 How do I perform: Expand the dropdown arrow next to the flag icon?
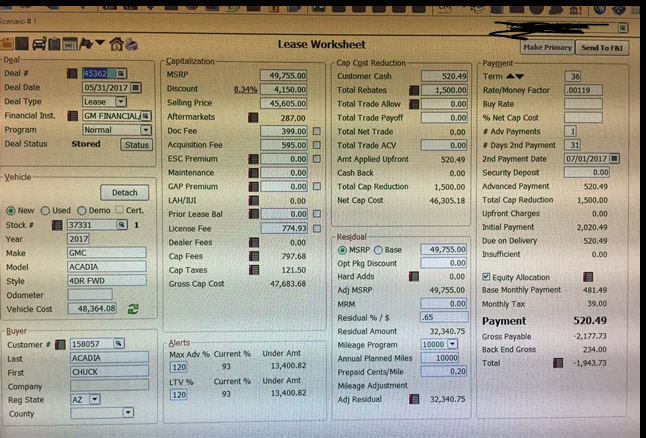pyautogui.click(x=100, y=43)
